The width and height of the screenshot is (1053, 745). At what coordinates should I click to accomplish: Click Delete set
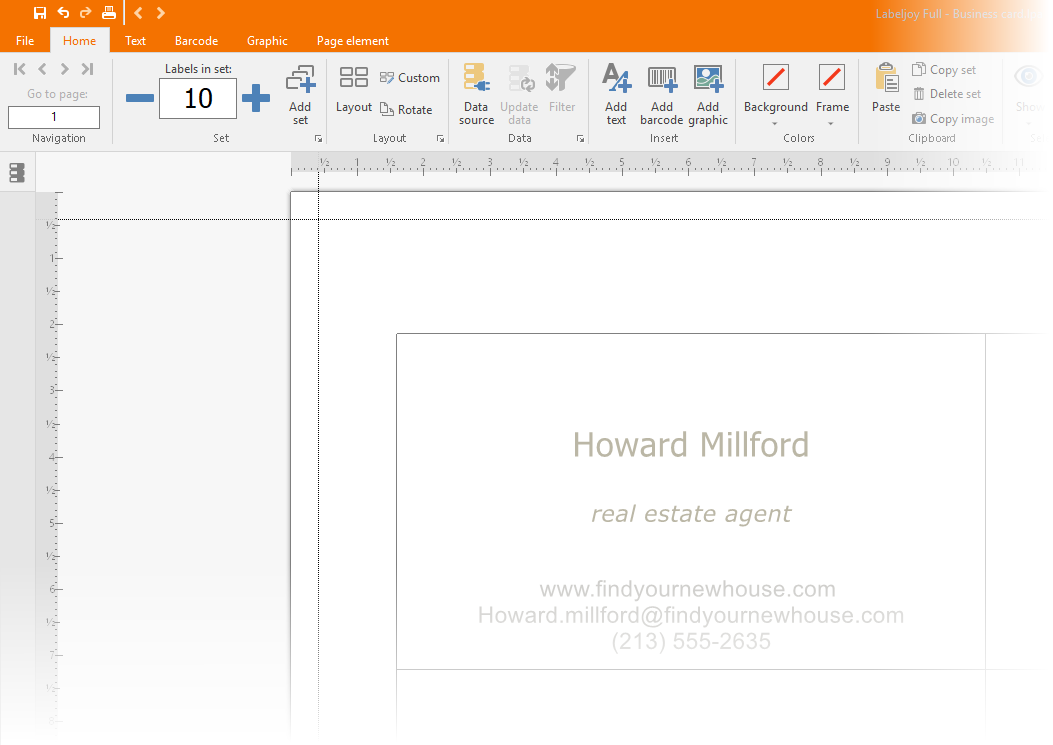[947, 94]
